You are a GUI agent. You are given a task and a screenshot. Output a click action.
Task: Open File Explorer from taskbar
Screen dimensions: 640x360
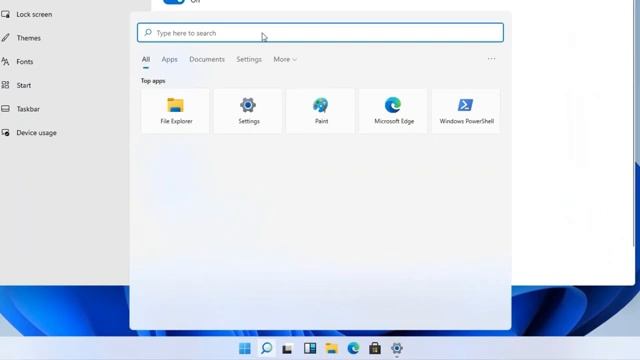click(331, 348)
